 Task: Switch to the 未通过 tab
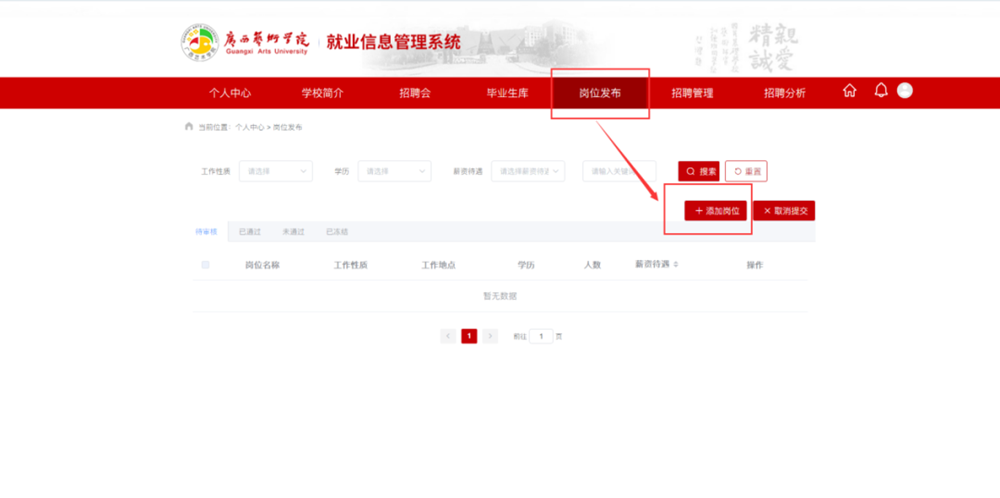pos(293,231)
